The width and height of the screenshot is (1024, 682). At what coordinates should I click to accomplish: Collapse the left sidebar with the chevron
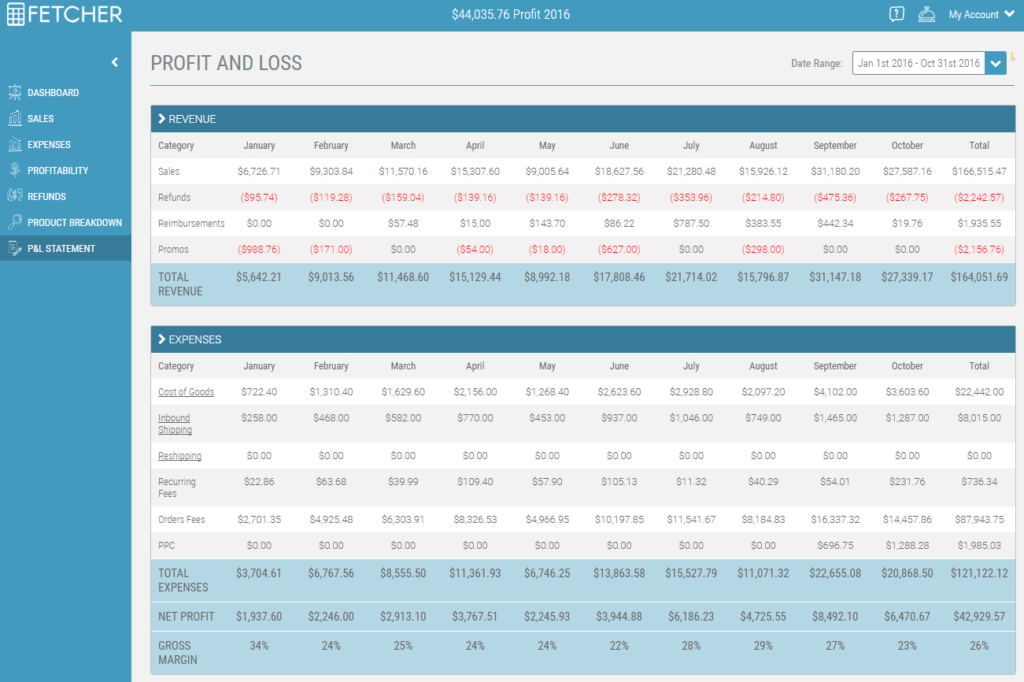(x=114, y=62)
